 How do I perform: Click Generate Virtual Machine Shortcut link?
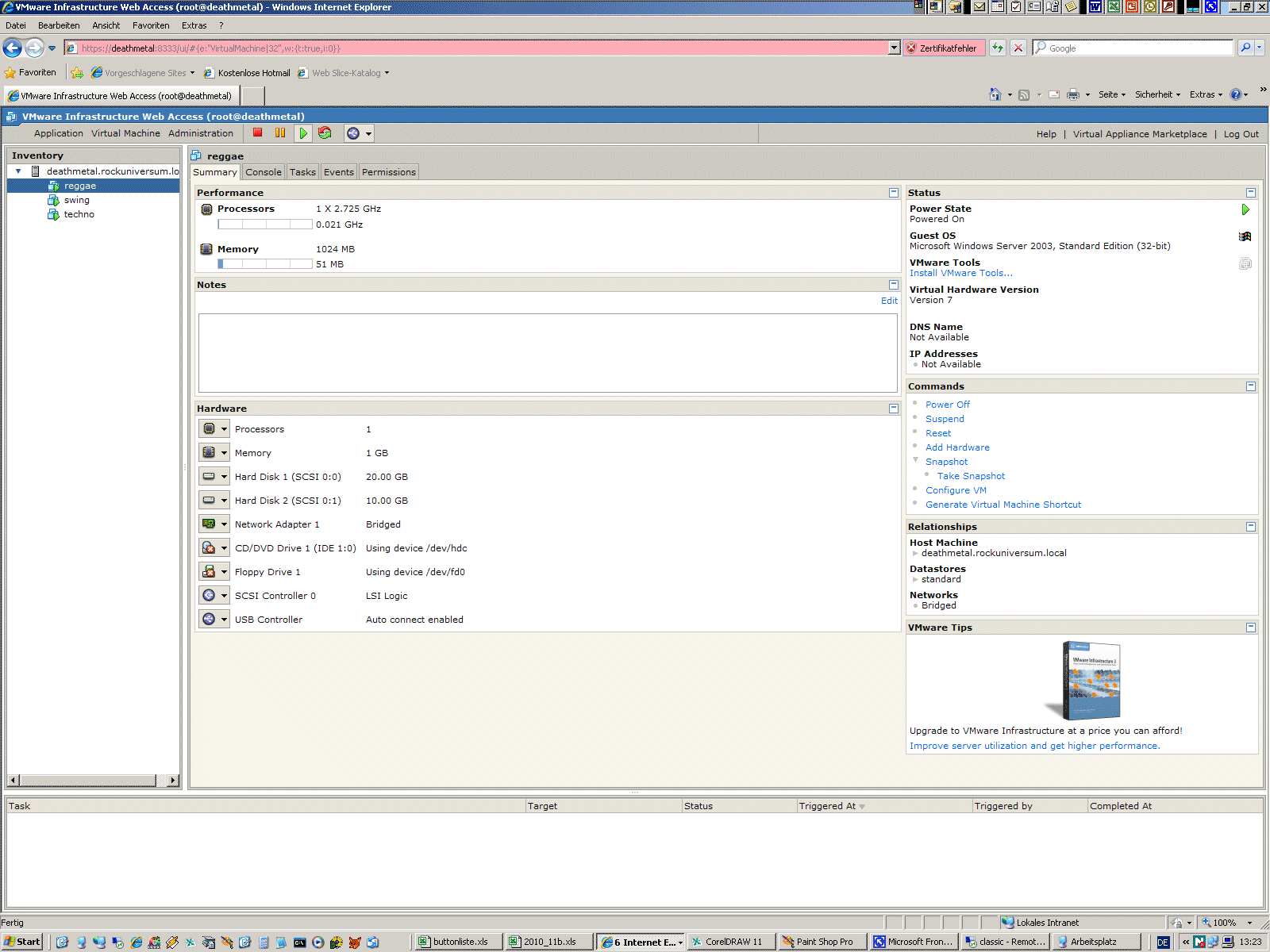1003,505
